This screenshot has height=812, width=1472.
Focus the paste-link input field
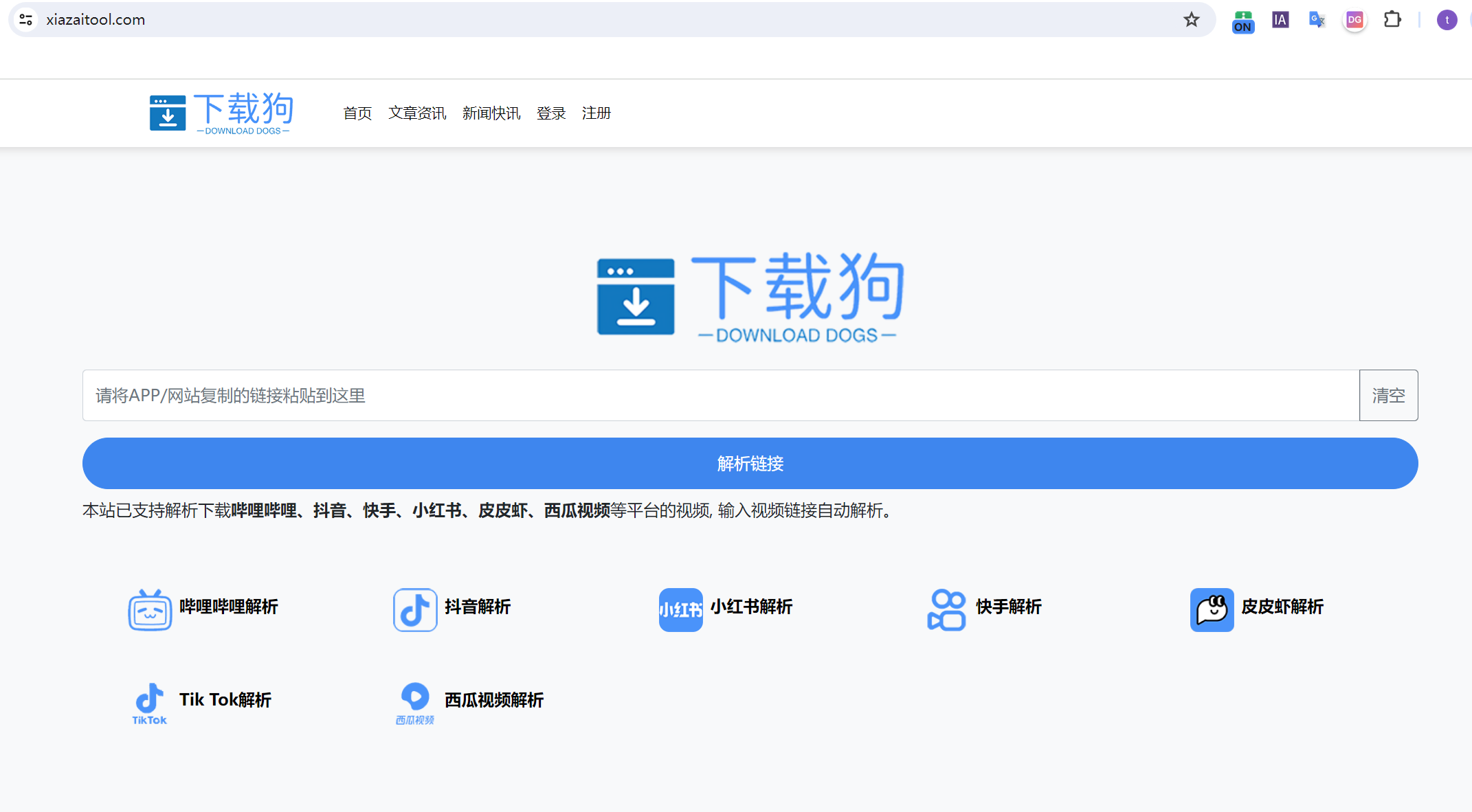click(721, 396)
